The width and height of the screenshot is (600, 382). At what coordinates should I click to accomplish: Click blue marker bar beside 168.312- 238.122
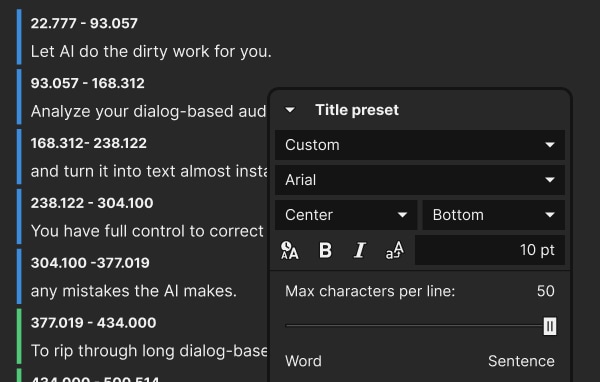coord(19,157)
